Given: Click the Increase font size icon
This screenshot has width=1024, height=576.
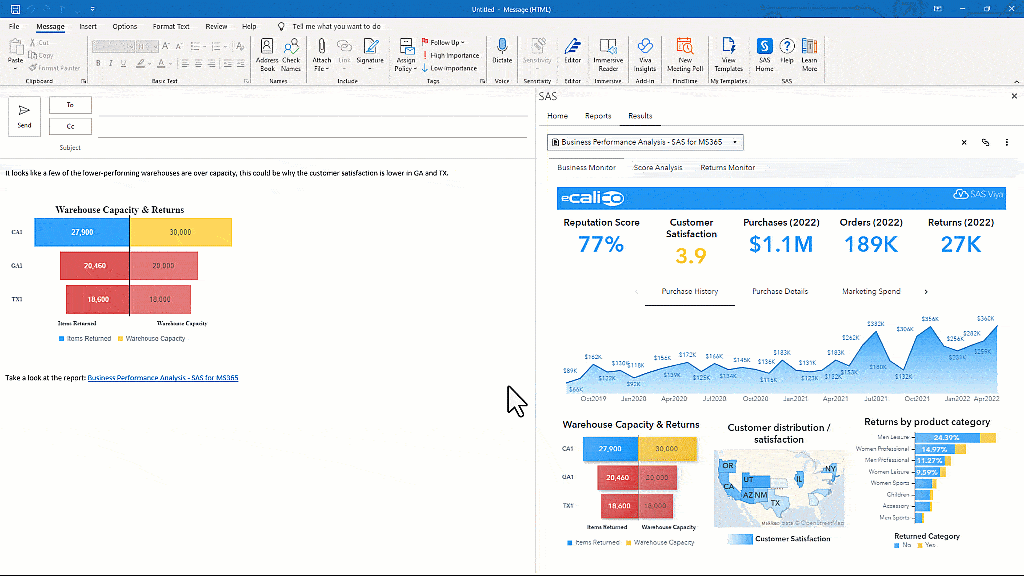Looking at the screenshot, I should point(166,46).
